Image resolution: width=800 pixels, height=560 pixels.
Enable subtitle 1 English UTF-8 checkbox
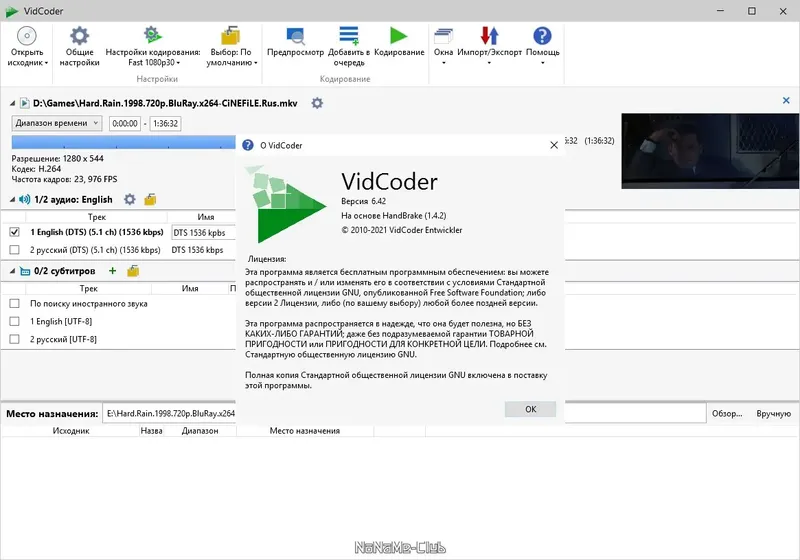(14, 321)
